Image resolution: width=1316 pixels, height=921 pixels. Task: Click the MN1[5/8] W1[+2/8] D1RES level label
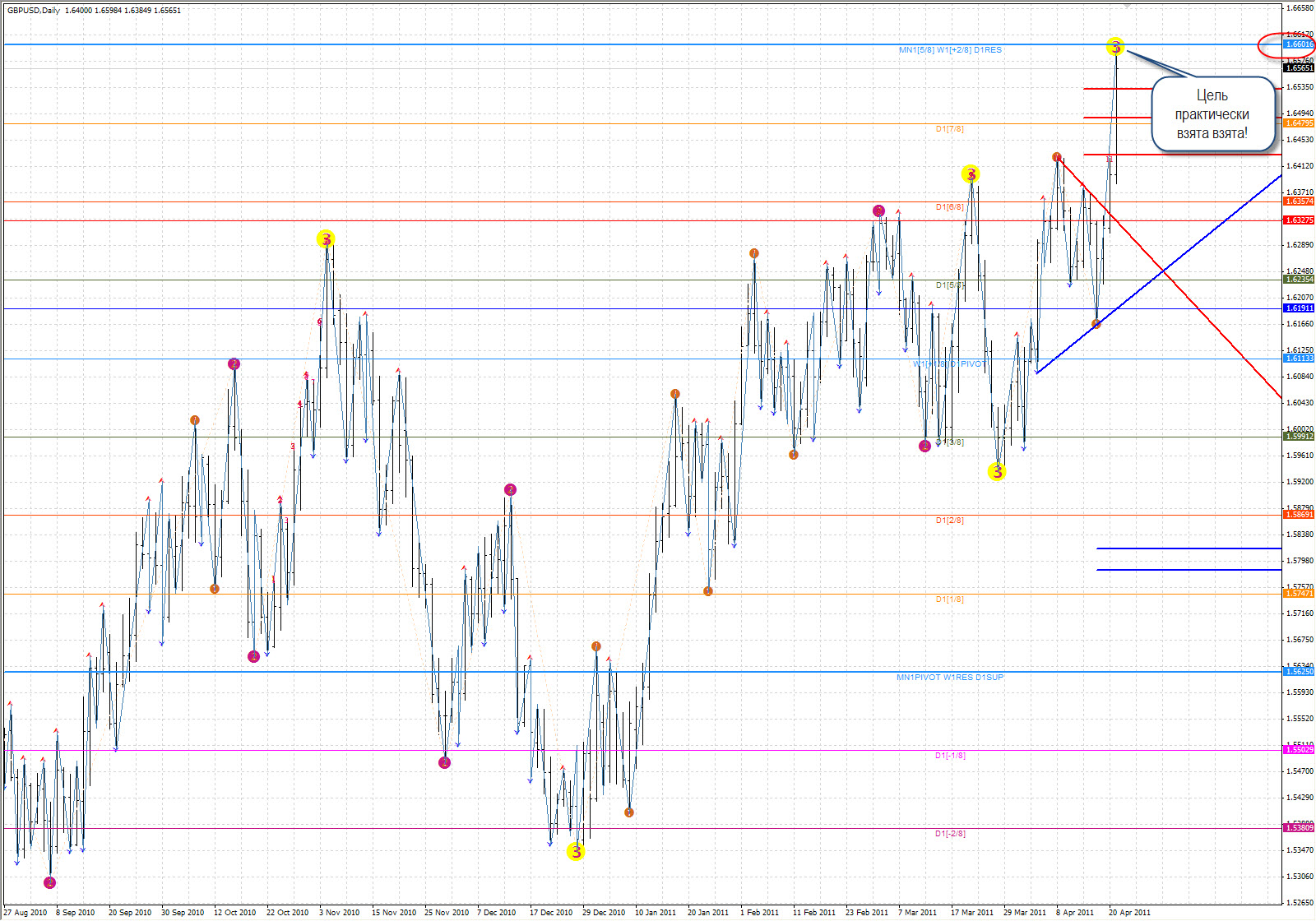950,50
